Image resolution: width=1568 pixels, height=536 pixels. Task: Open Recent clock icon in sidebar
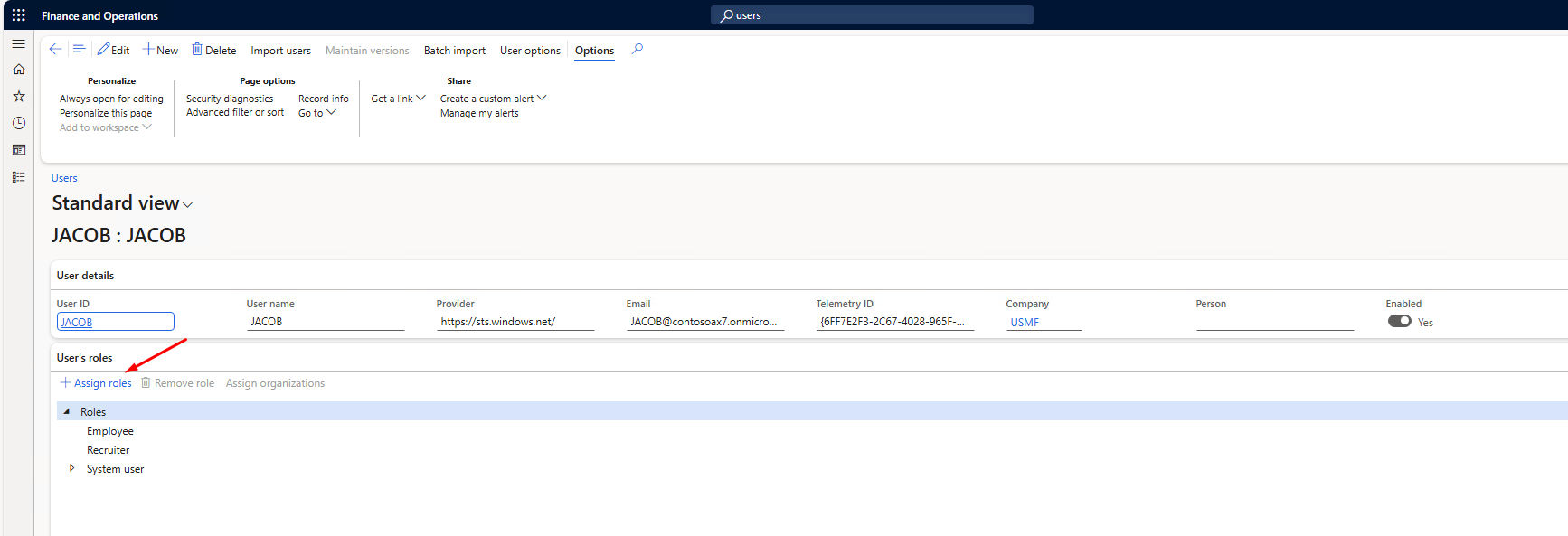18,123
